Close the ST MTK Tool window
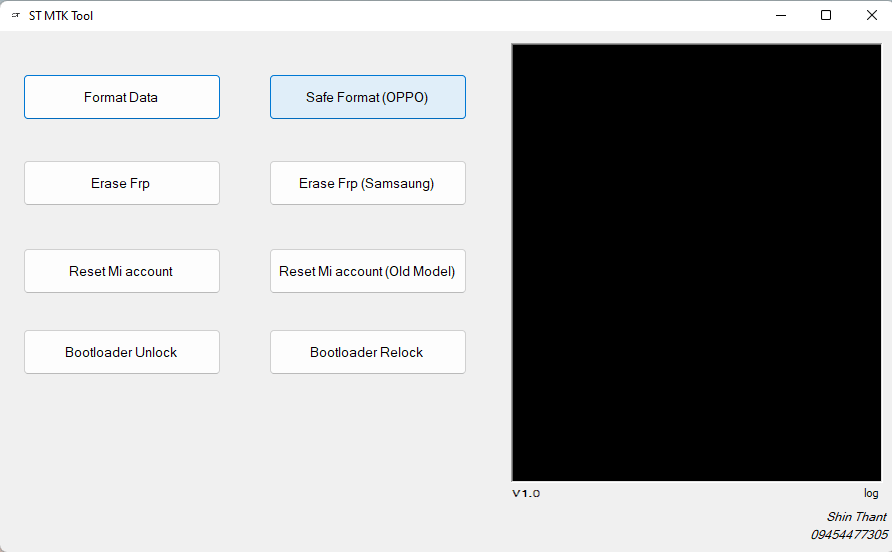892x552 pixels. coord(871,15)
